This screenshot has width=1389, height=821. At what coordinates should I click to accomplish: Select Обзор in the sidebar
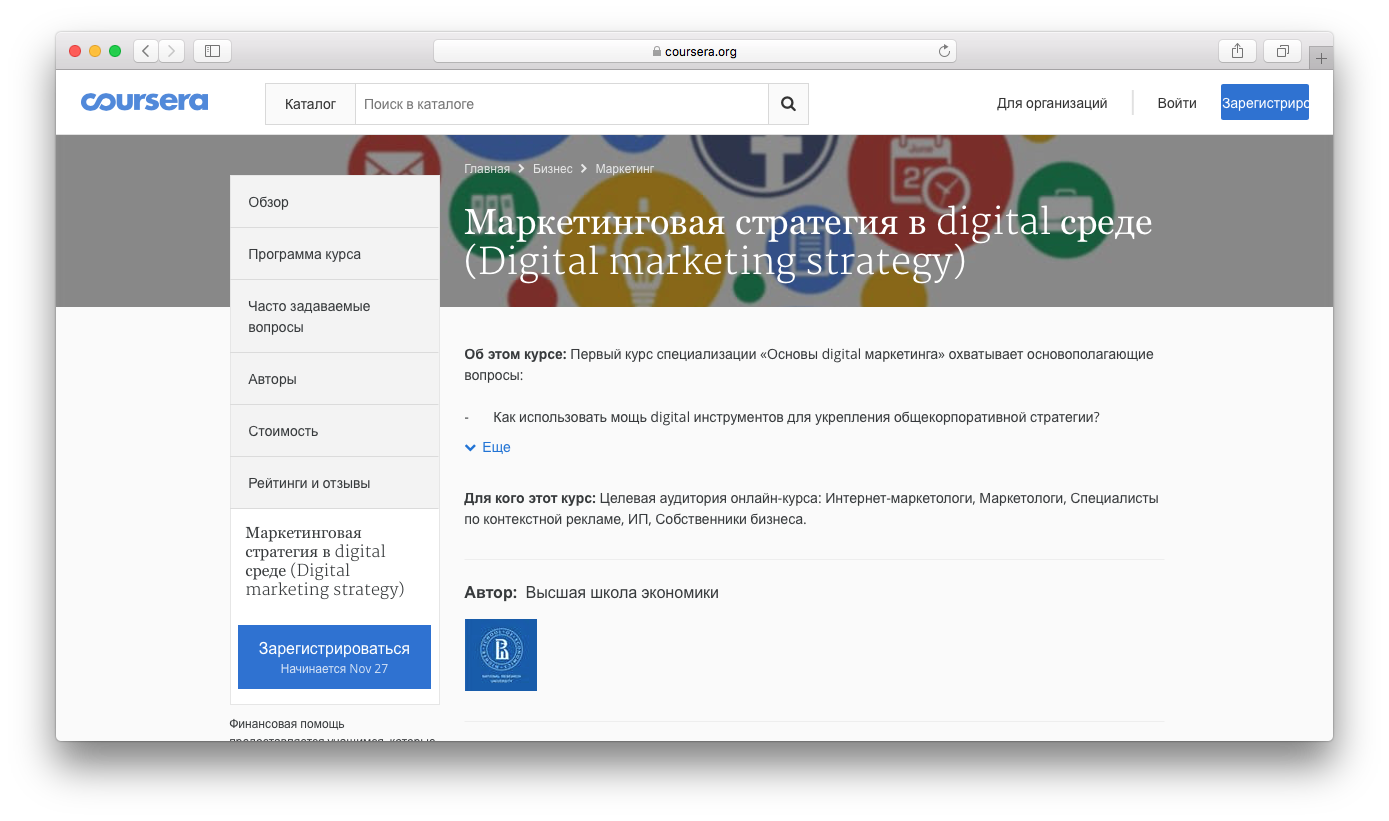(335, 202)
